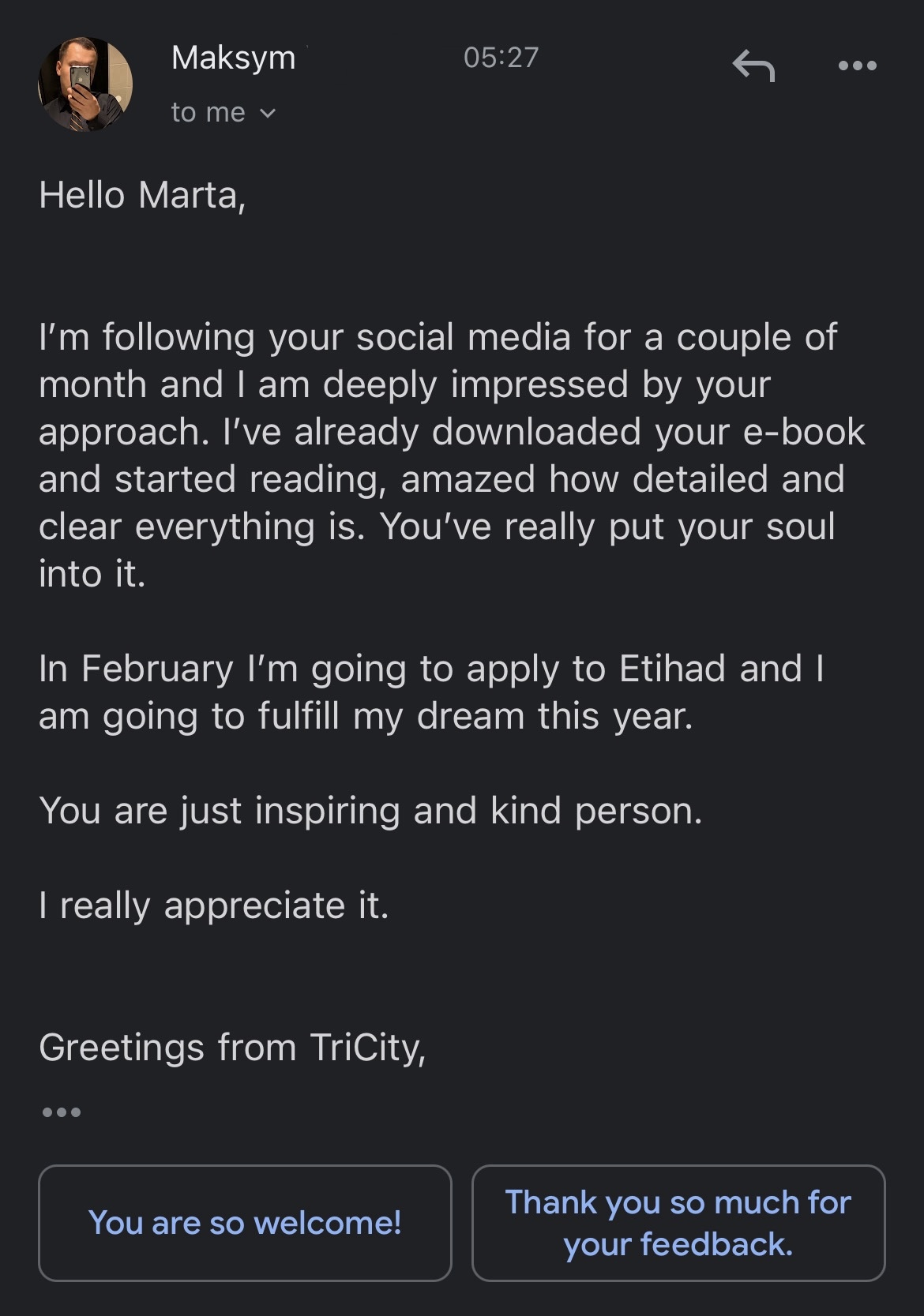Tap the word "February" in the message

pos(157,669)
